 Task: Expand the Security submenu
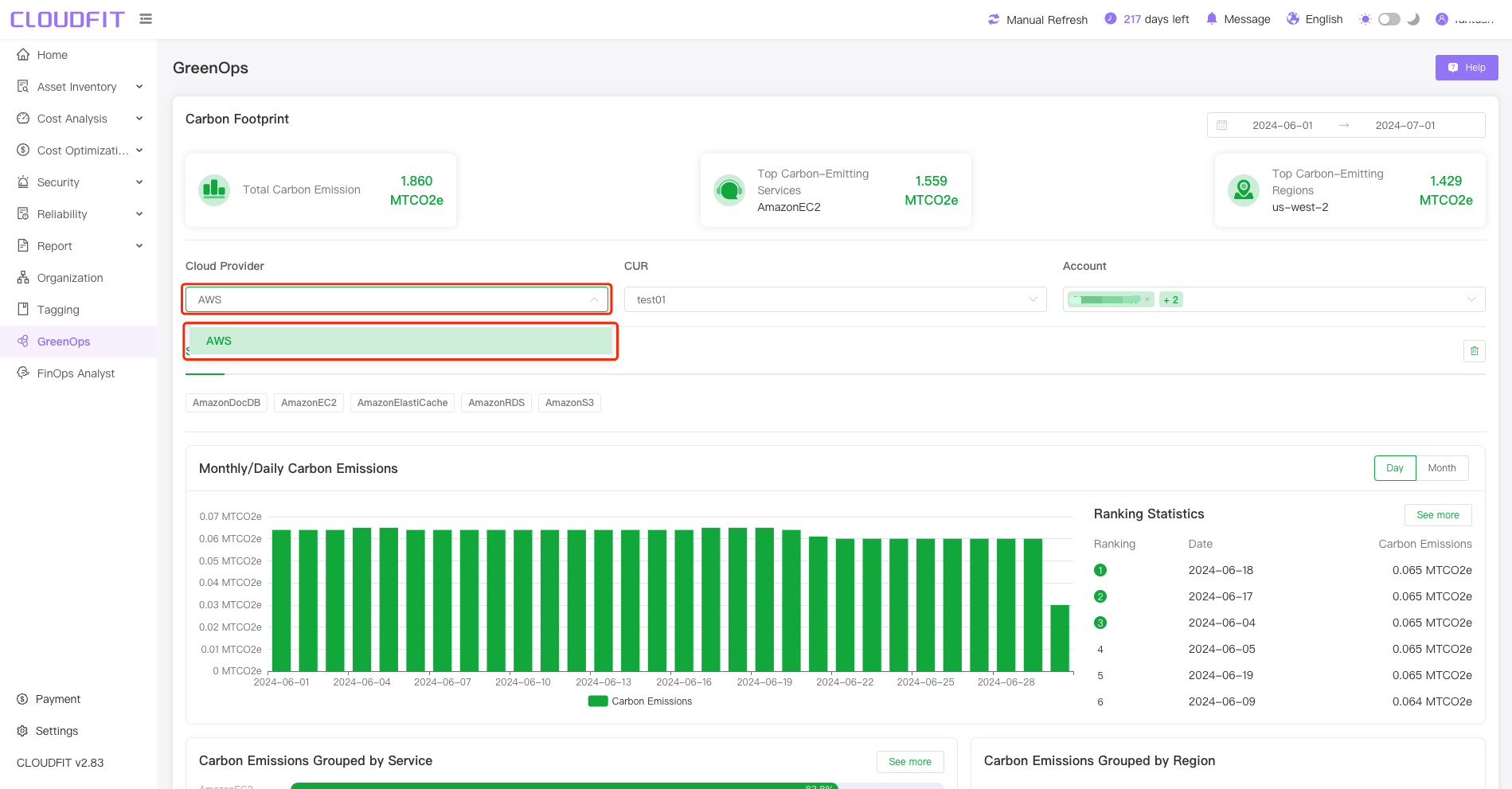coord(139,182)
